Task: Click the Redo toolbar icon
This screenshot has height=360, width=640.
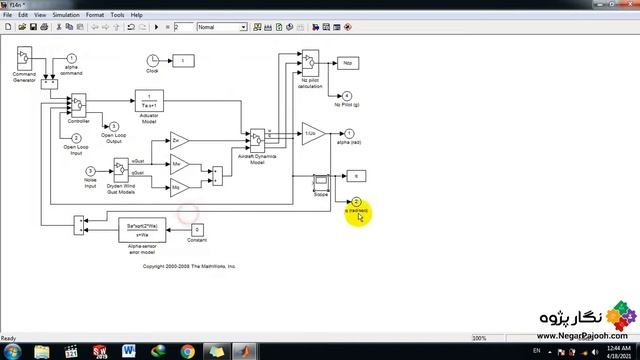Action: tap(142, 27)
